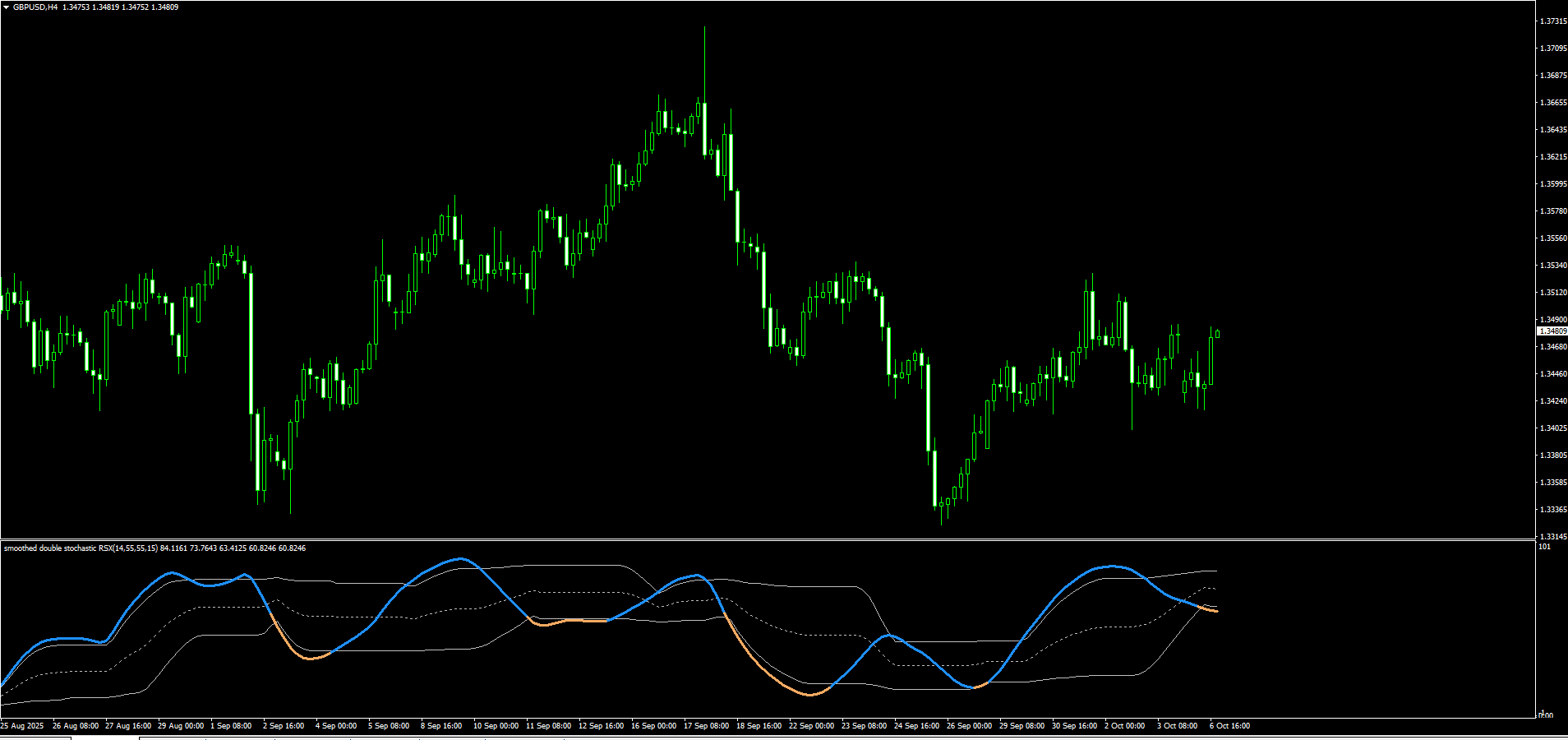Click the current price tag 1.34809
The height and width of the screenshot is (740, 1568).
[1552, 332]
